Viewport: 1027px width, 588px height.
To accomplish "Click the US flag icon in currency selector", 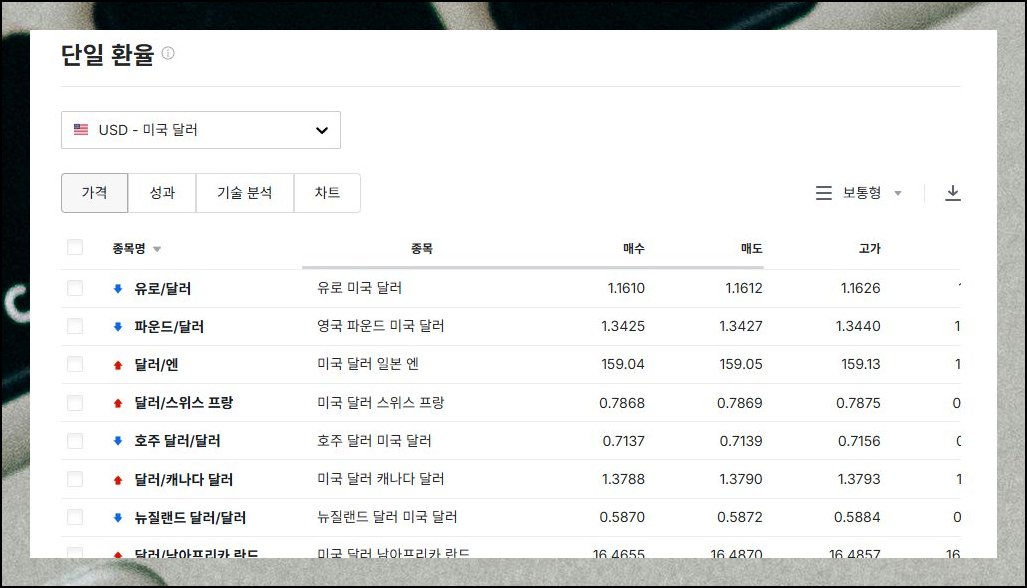I will pyautogui.click(x=81, y=130).
